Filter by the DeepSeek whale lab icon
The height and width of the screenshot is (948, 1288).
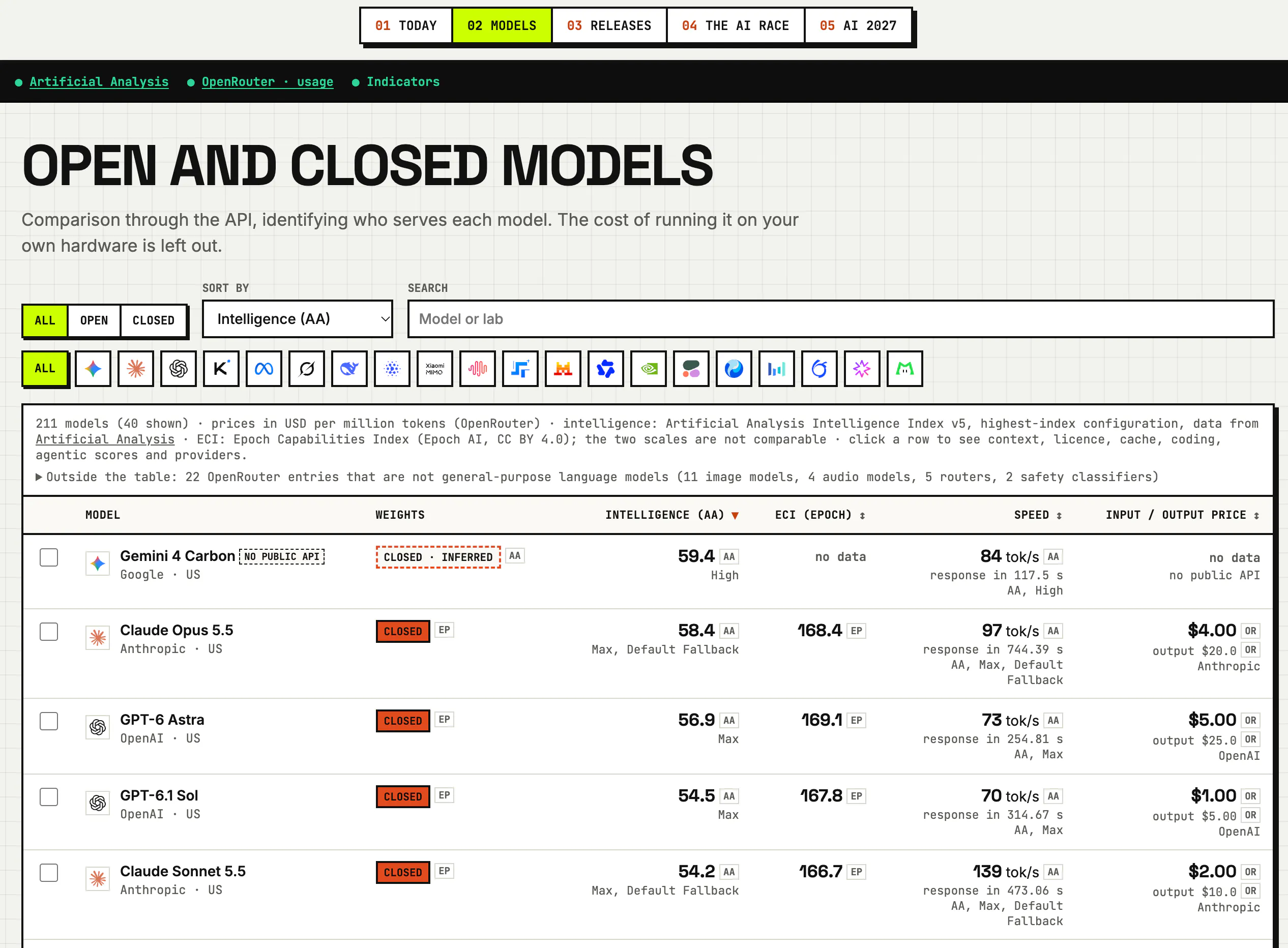click(349, 368)
